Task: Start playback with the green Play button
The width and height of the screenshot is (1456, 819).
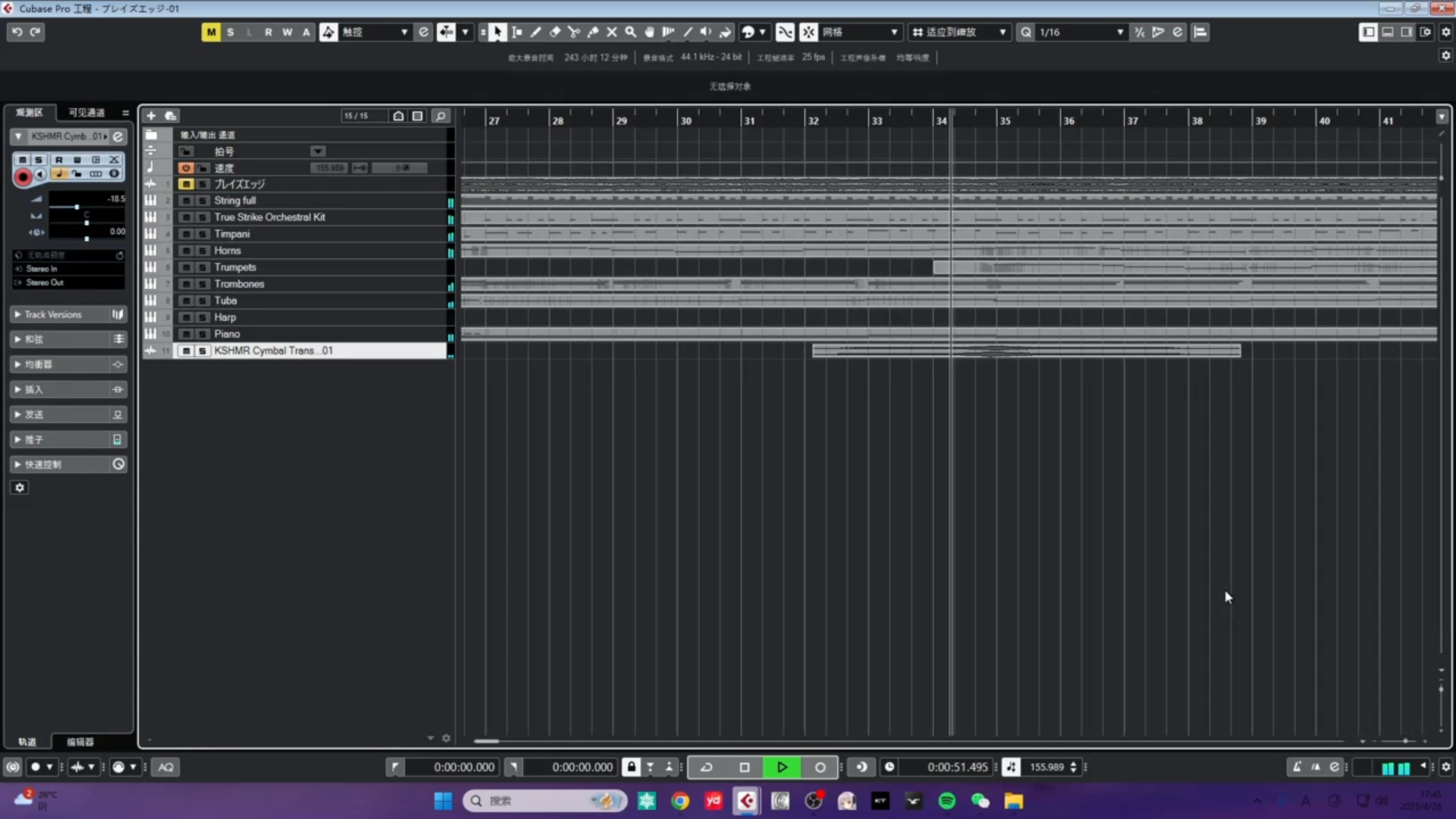Action: (782, 767)
